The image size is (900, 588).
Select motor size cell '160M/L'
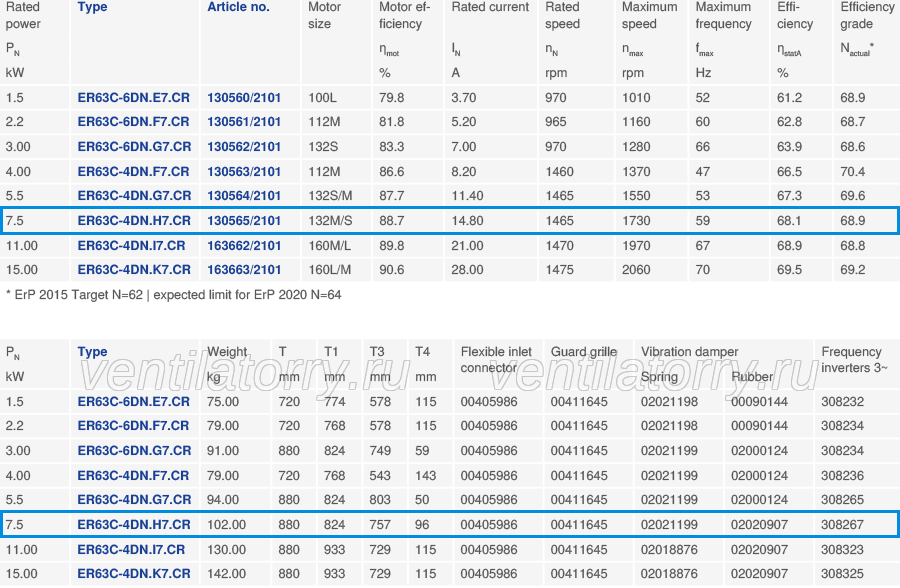tap(329, 246)
